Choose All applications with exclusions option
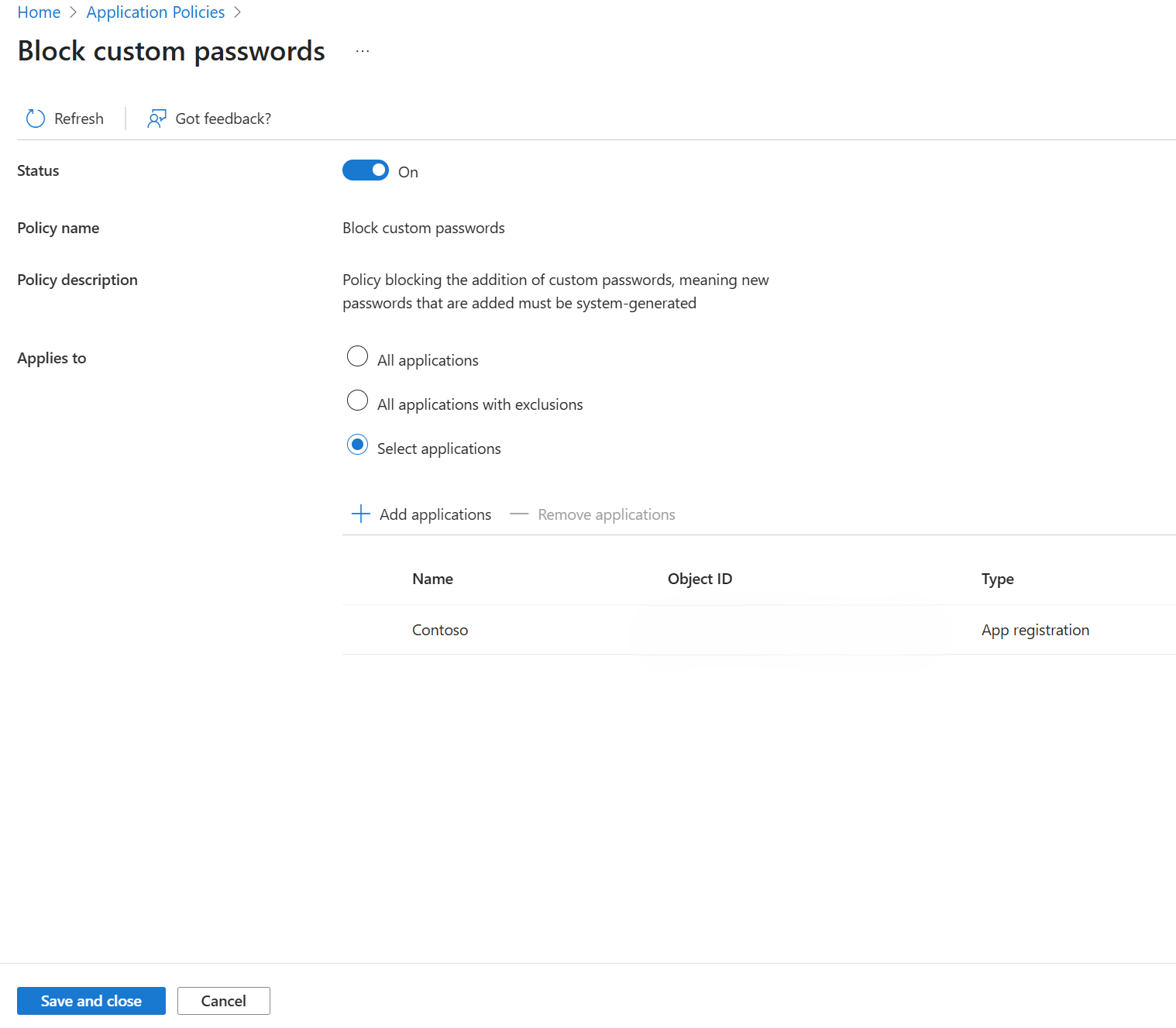 click(x=357, y=401)
